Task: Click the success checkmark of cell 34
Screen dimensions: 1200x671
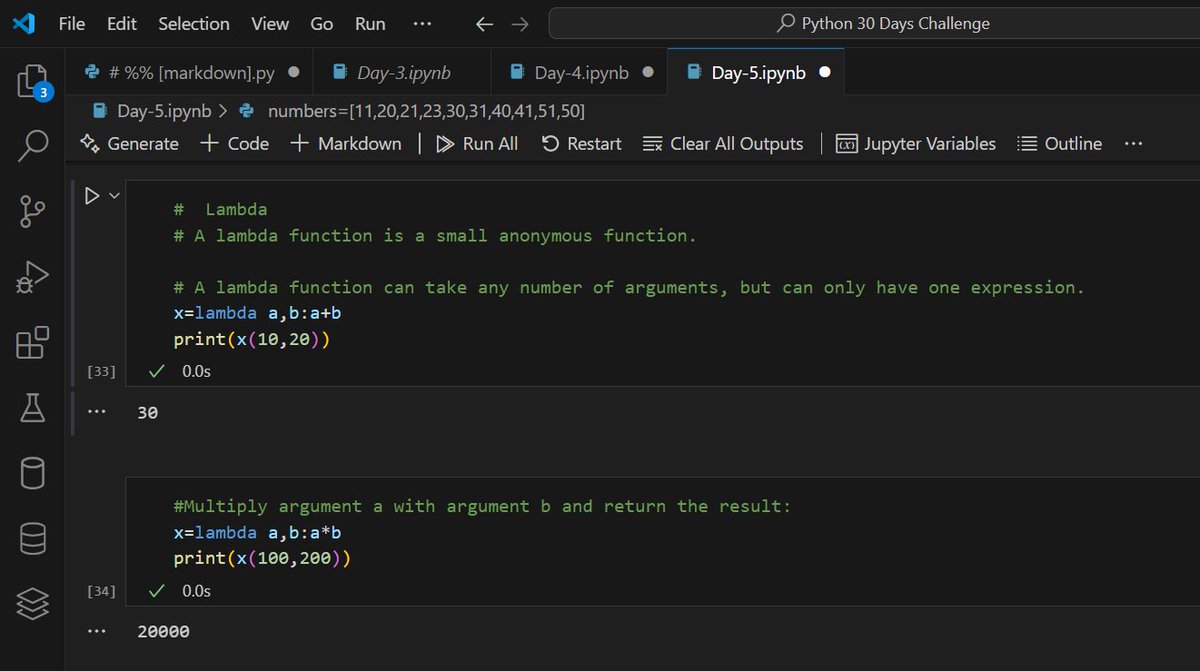Action: 156,591
